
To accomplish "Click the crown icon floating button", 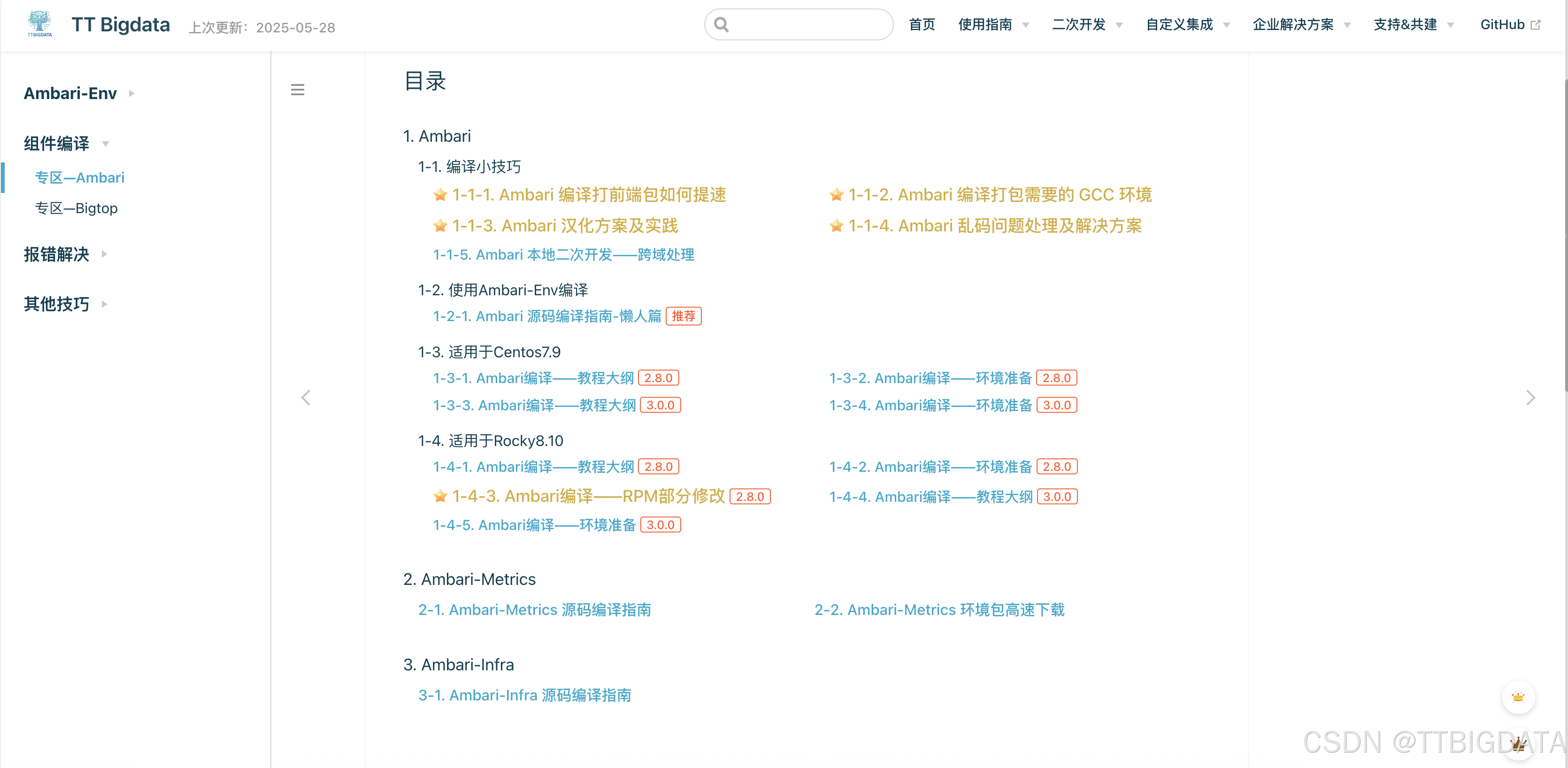I will tap(1517, 698).
